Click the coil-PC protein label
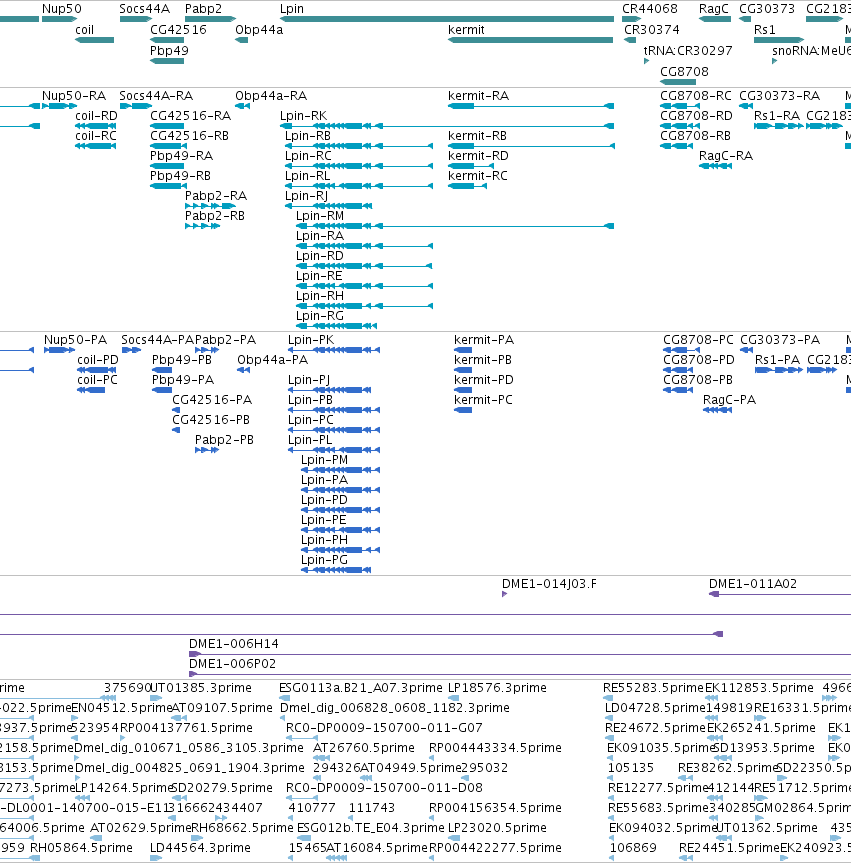 point(97,380)
